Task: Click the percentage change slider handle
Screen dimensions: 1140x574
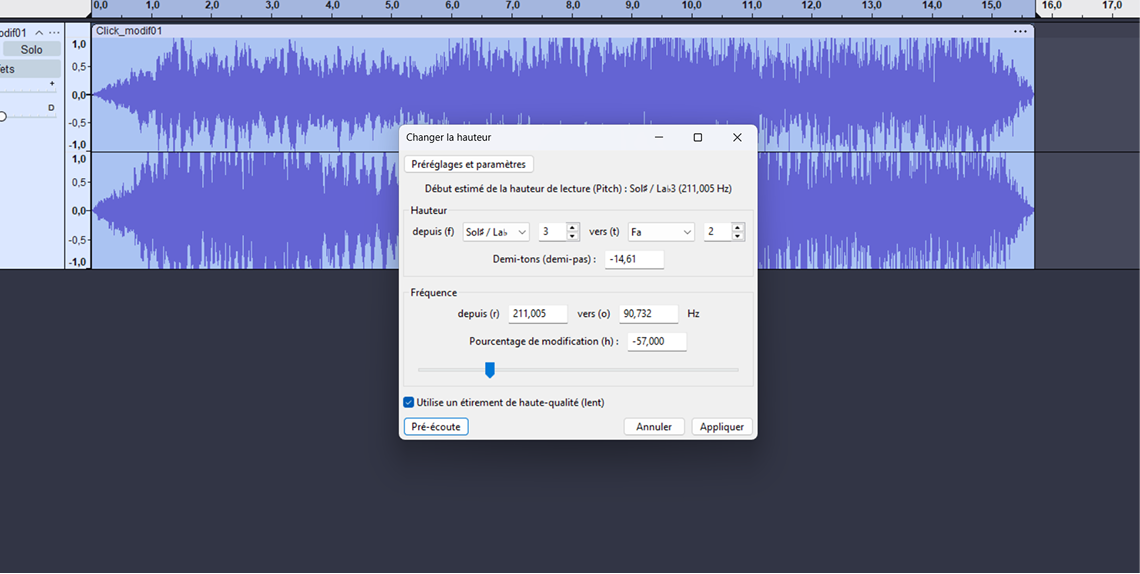Action: 490,370
